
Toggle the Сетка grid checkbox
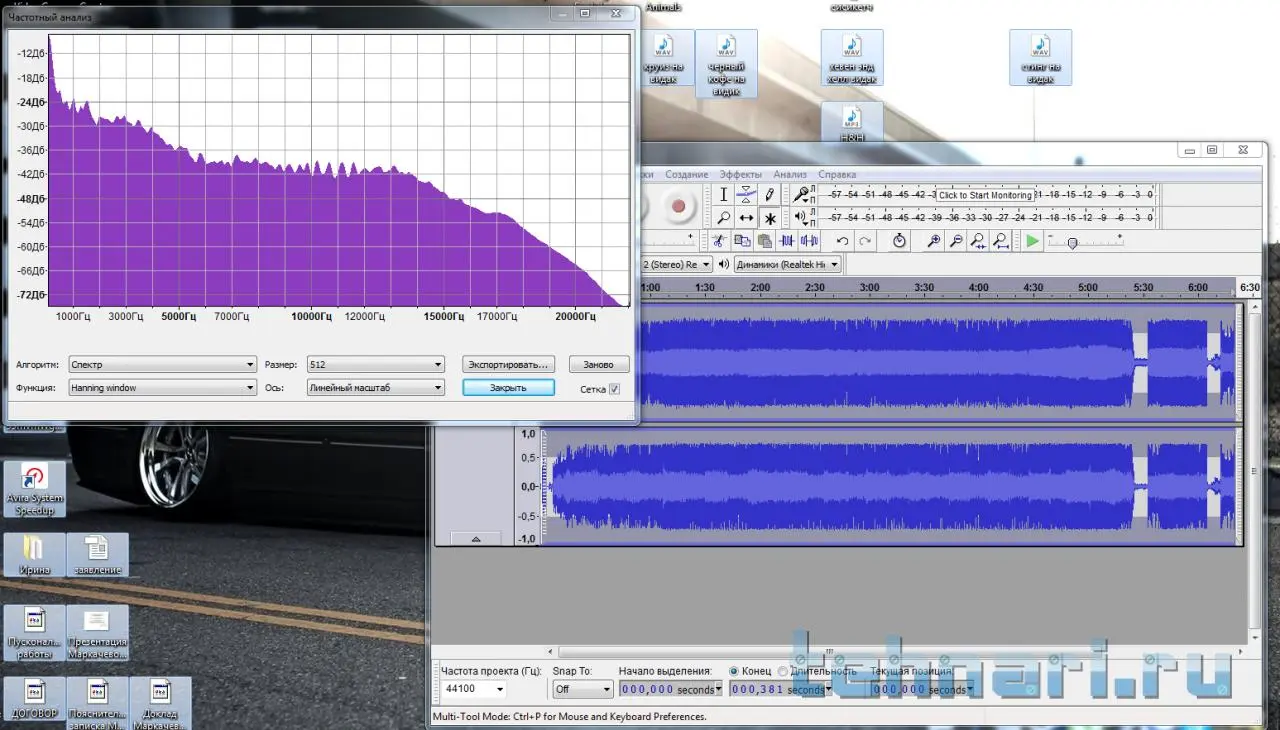pos(614,389)
